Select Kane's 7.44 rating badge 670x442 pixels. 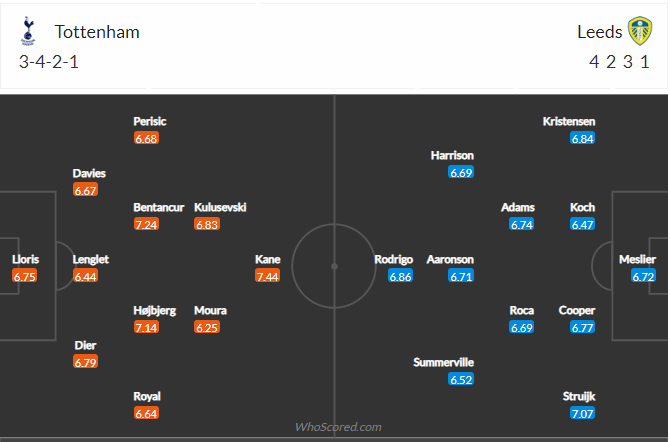point(267,276)
